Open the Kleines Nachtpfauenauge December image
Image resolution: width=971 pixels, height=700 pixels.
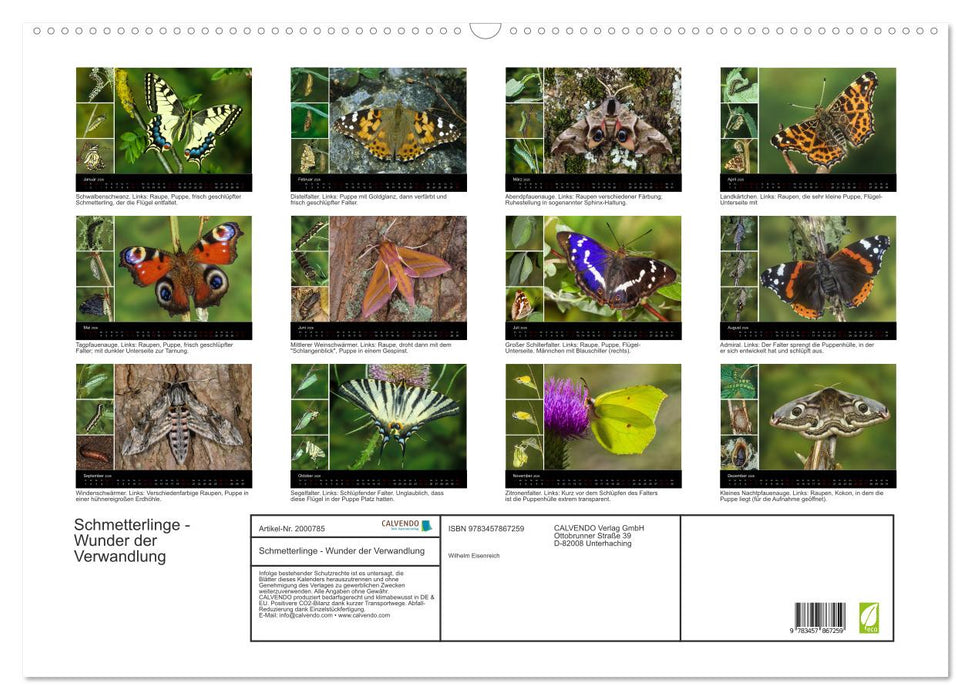(x=827, y=417)
